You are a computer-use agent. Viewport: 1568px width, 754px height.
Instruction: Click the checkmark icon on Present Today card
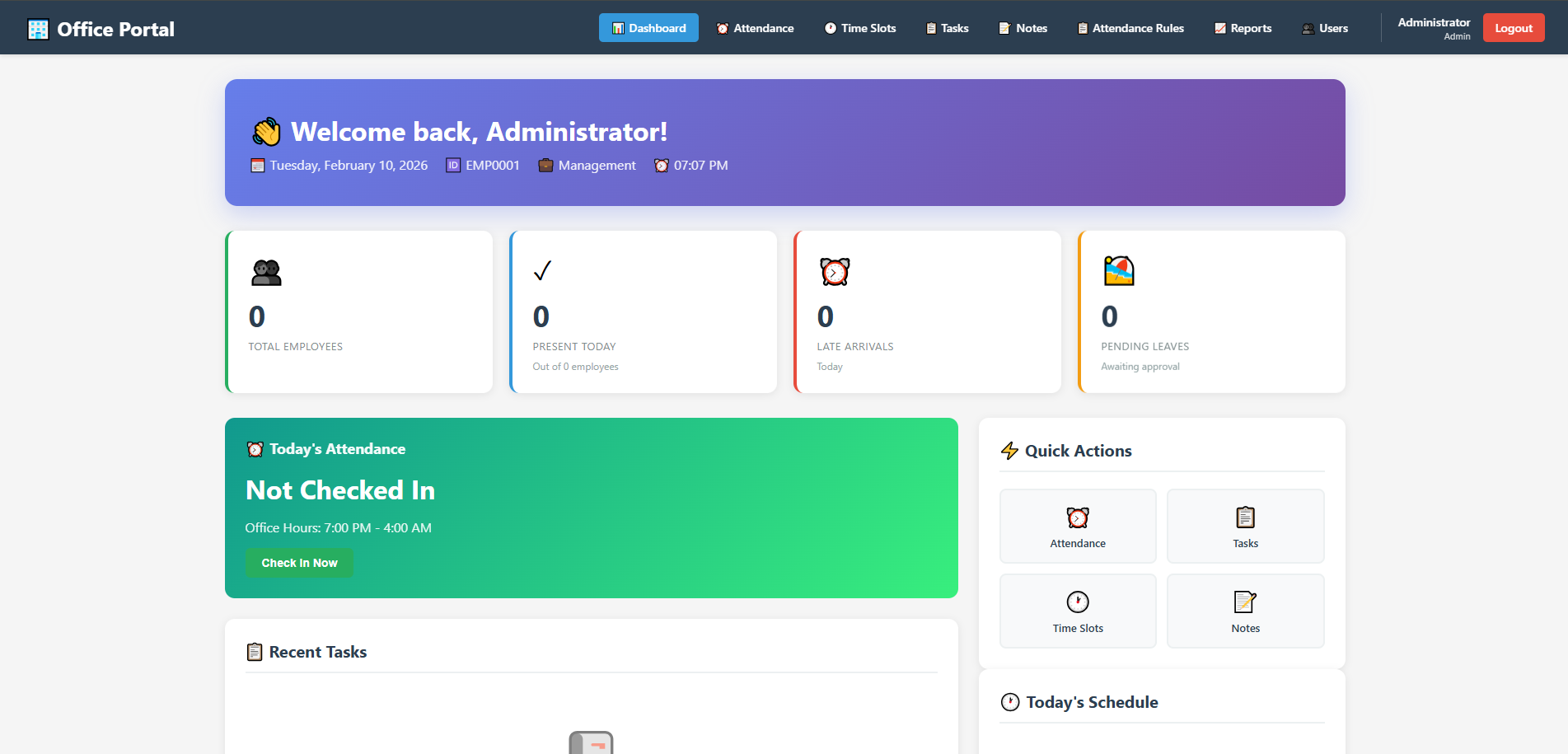[542, 271]
